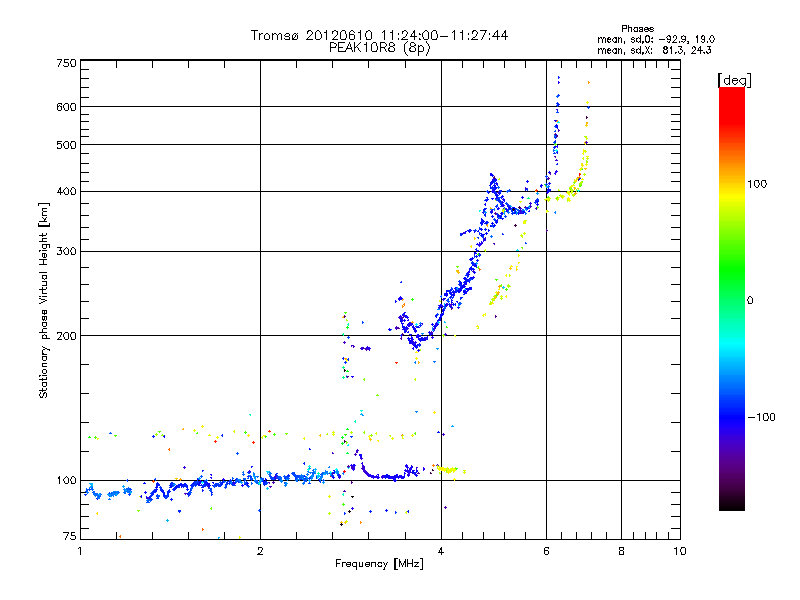Click the black bottom of the colorbar

coord(732,503)
